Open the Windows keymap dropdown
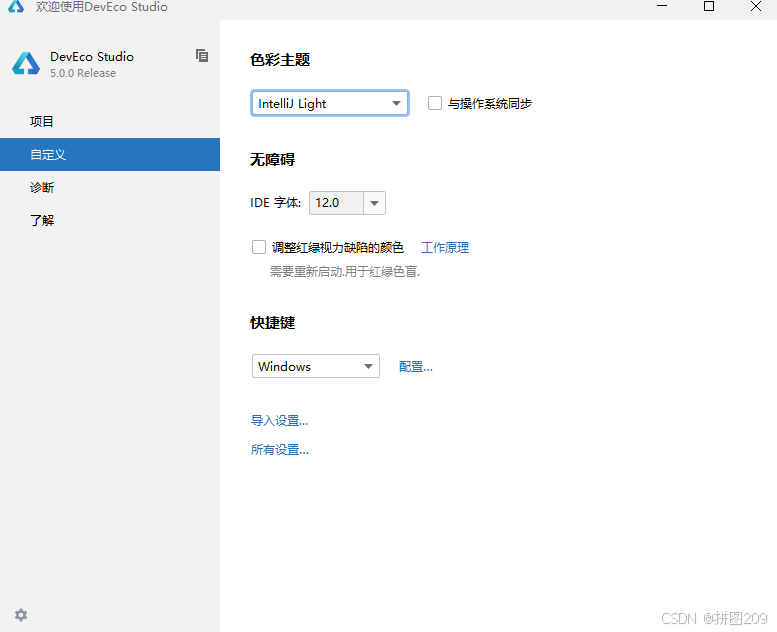 click(316, 366)
